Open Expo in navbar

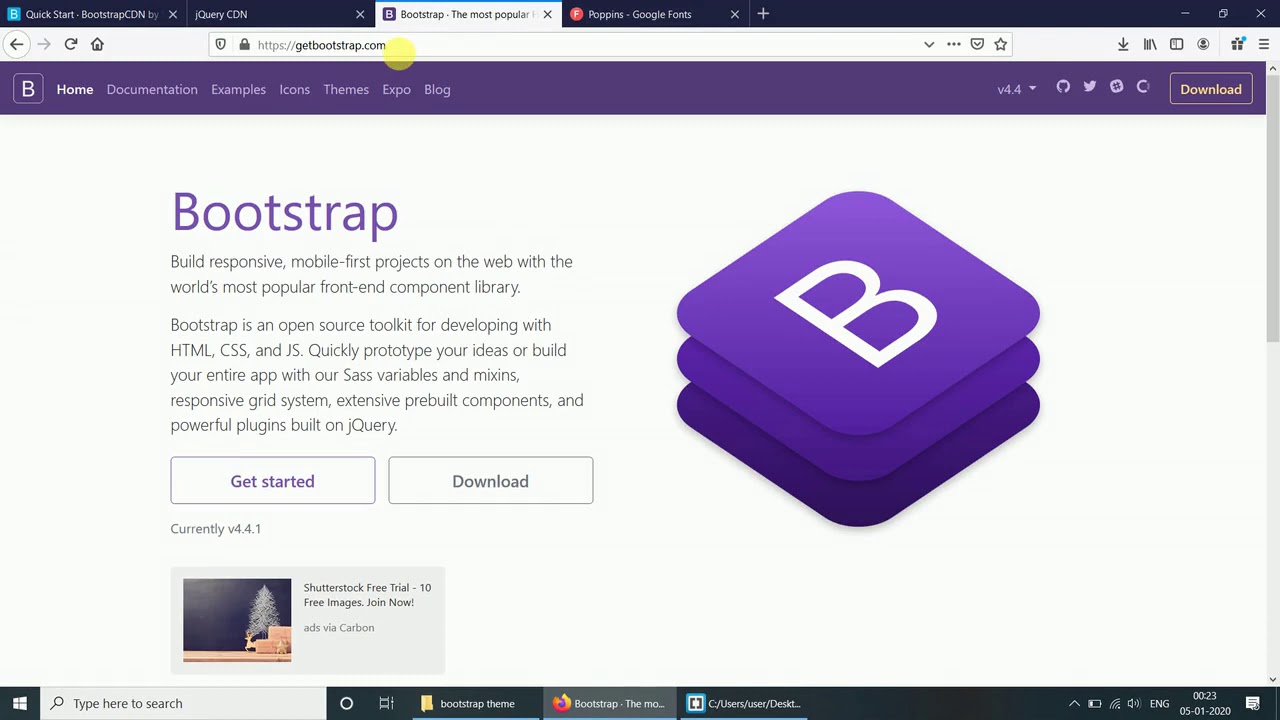pyautogui.click(x=396, y=89)
